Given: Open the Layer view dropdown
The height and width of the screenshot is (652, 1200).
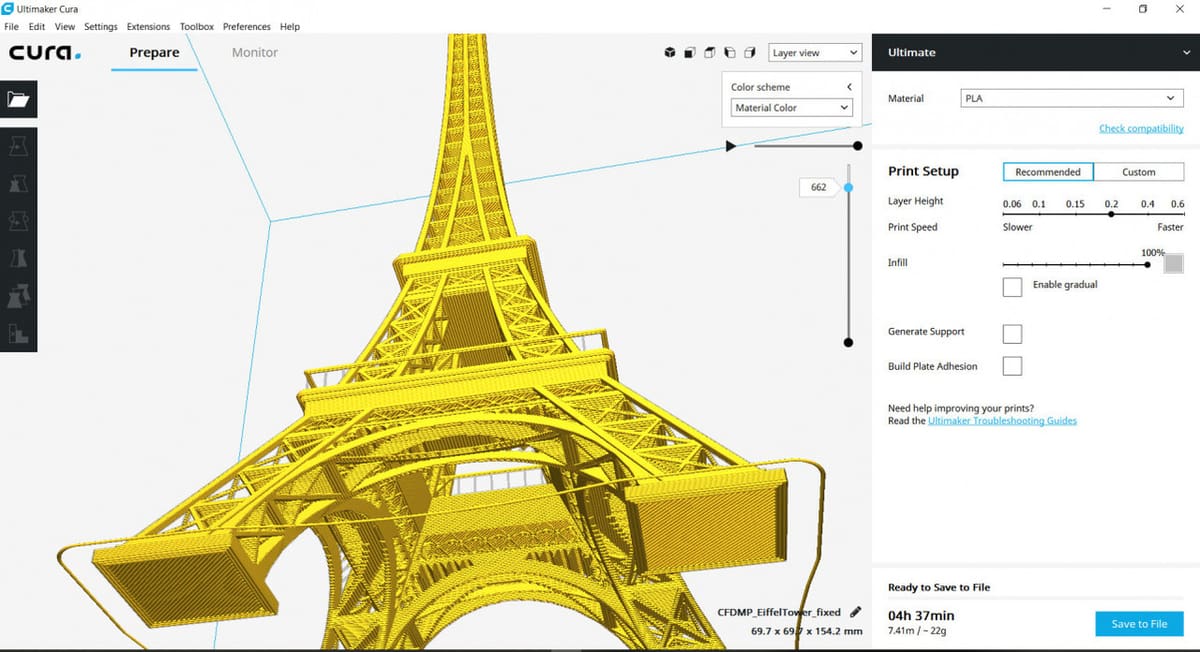Looking at the screenshot, I should click(x=815, y=53).
